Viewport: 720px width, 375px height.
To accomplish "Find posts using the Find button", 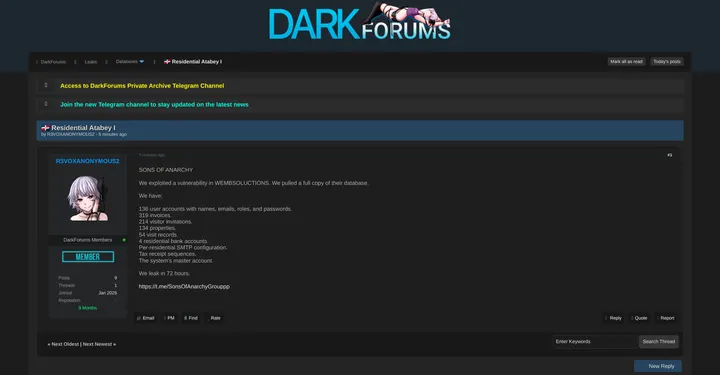I will coord(191,318).
